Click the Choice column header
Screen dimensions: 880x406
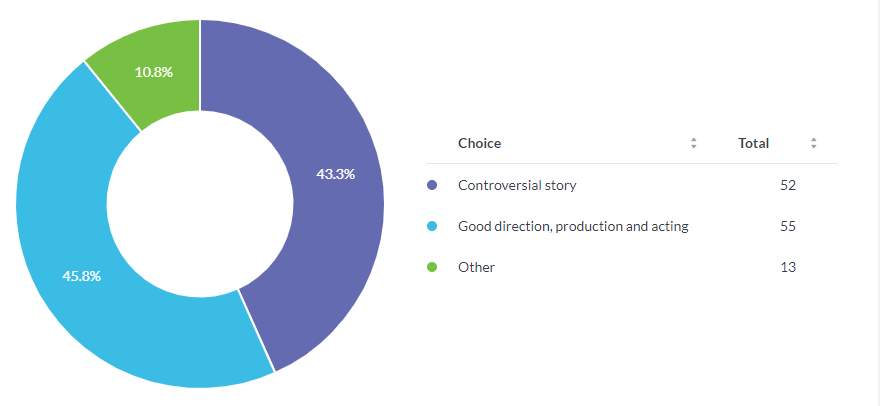tap(479, 143)
